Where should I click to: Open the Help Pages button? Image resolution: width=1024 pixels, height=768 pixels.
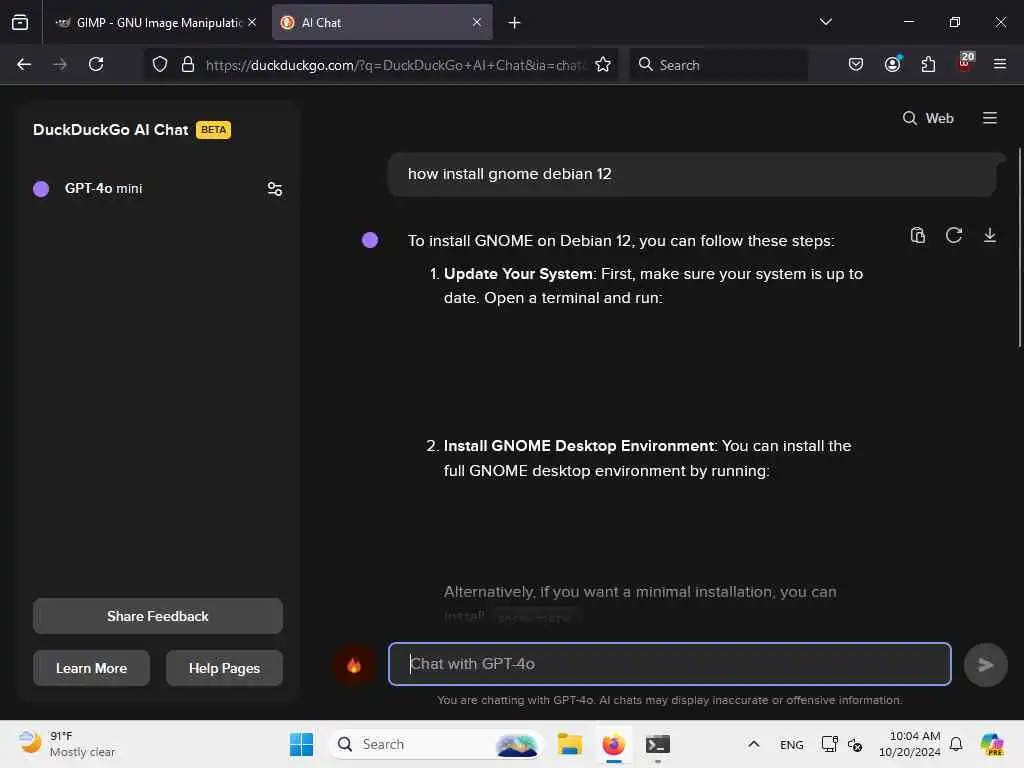pyautogui.click(x=224, y=669)
